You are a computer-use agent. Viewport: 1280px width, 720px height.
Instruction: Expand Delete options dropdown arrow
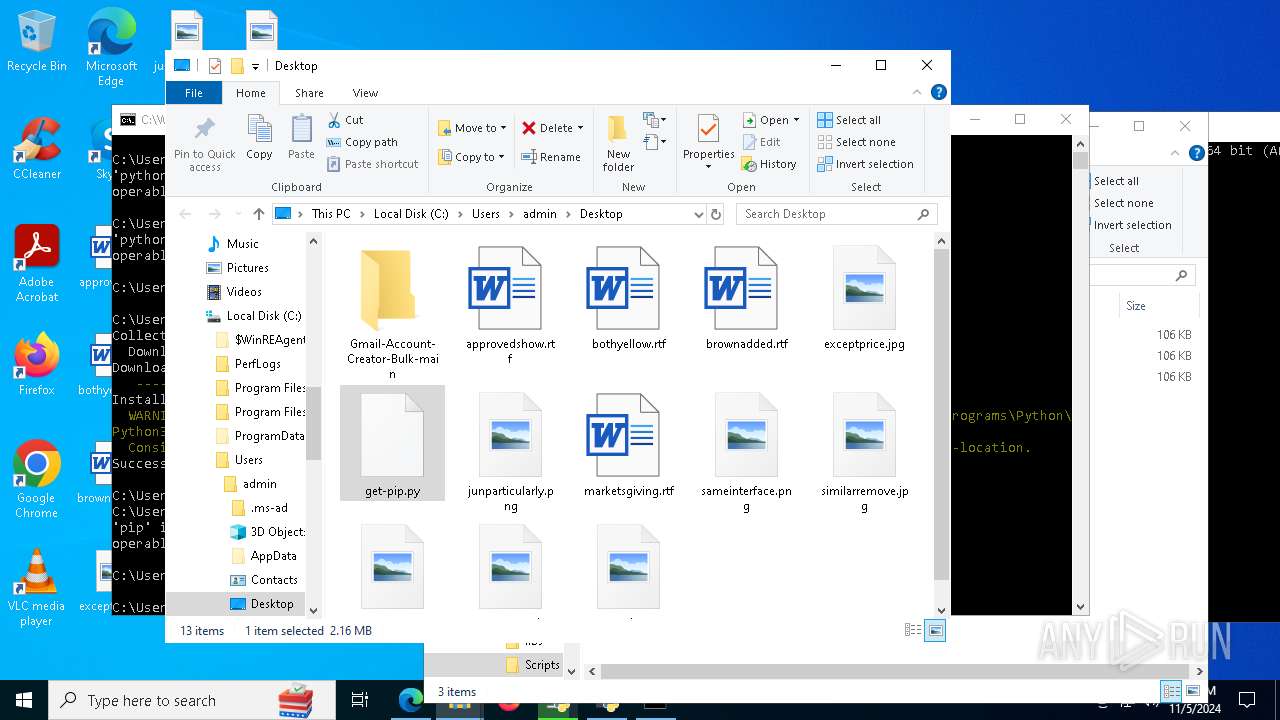coord(580,128)
